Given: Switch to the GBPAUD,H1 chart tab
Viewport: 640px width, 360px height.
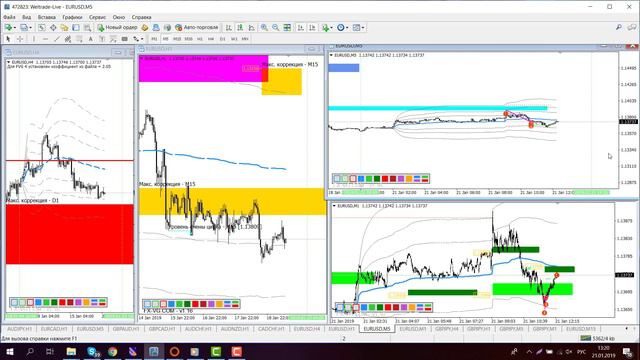Looking at the screenshot, I should pyautogui.click(x=126, y=329).
